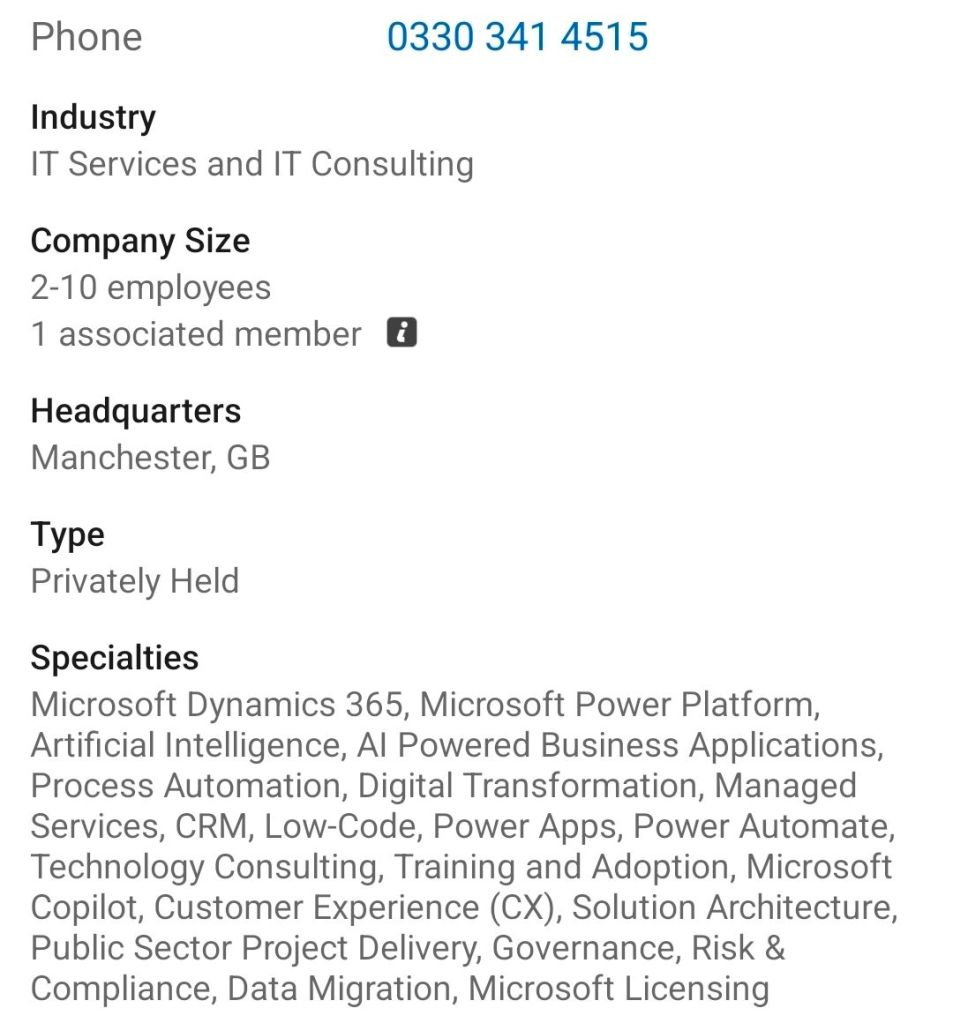The width and height of the screenshot is (953, 1023).
Task: Click the Company Size heading
Action: 140,241
